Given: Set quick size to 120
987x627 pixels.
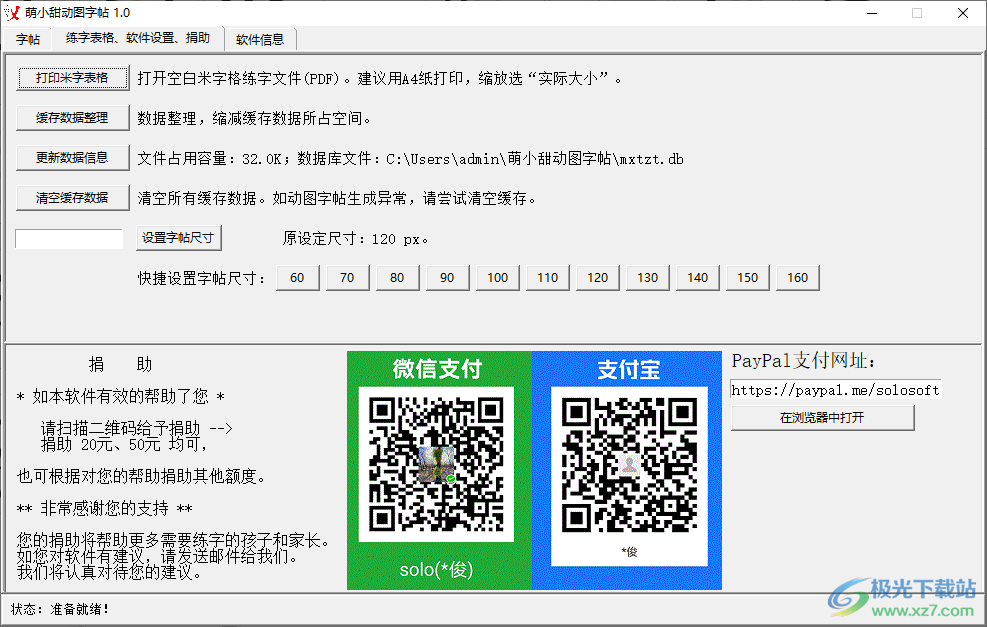Looking at the screenshot, I should (597, 278).
